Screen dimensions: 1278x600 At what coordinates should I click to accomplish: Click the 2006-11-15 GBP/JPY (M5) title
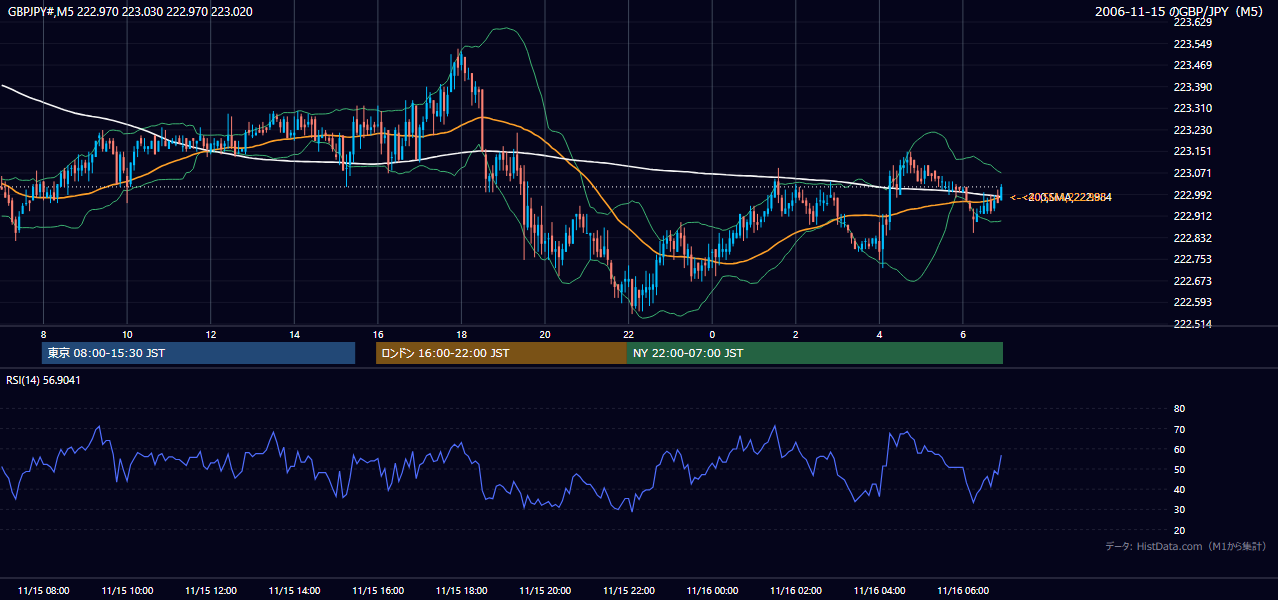[x=1181, y=11]
